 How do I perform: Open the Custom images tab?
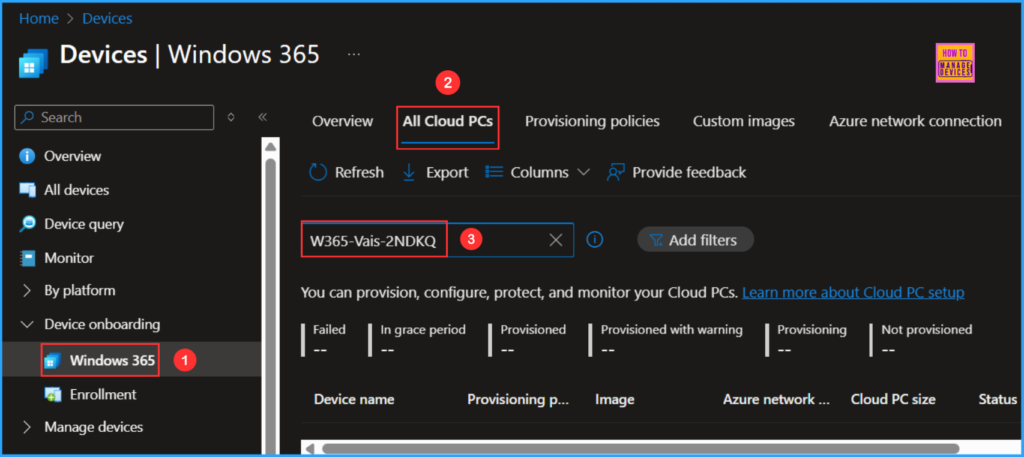(x=744, y=121)
